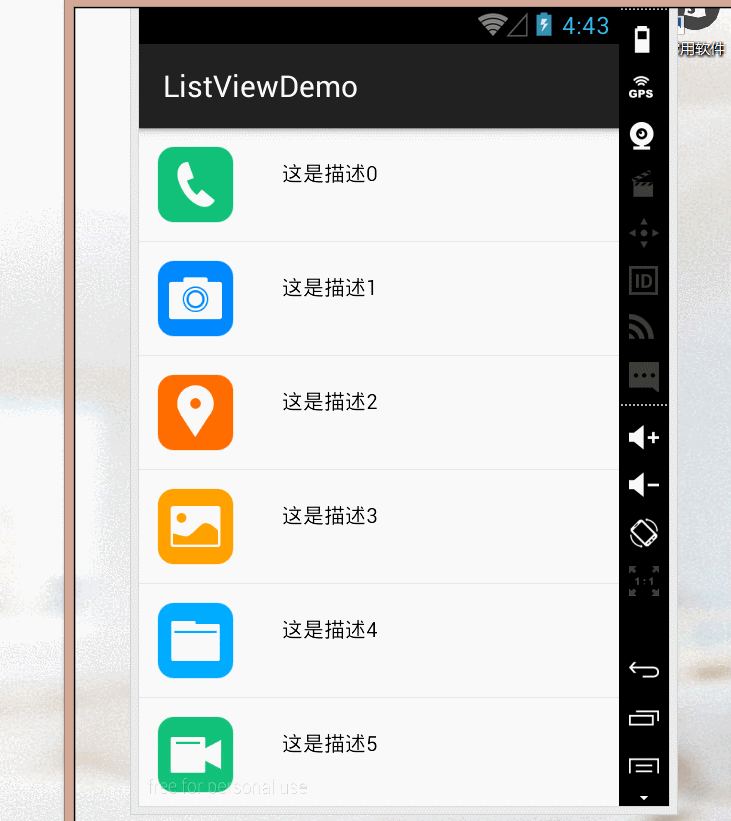The image size is (731, 821).
Task: Select the row labeled 这是描述4
Action: coord(379,640)
